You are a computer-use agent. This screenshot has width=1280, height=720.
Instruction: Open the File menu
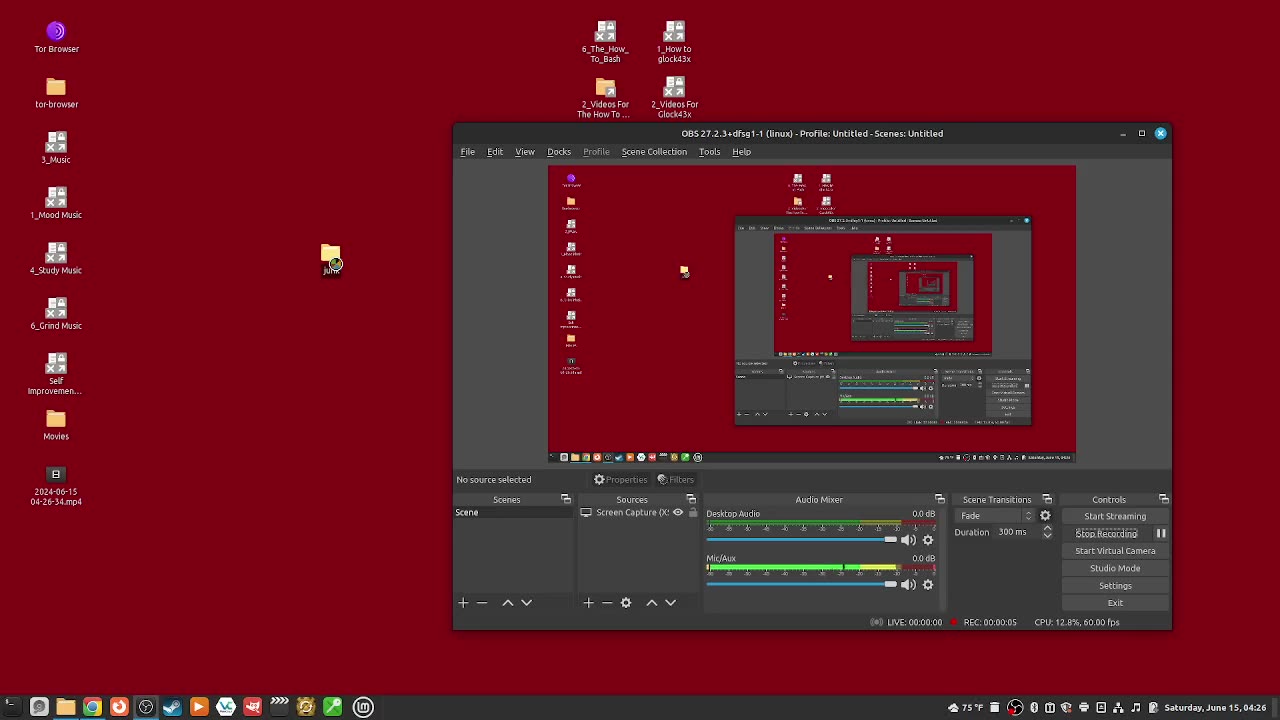[x=467, y=152]
